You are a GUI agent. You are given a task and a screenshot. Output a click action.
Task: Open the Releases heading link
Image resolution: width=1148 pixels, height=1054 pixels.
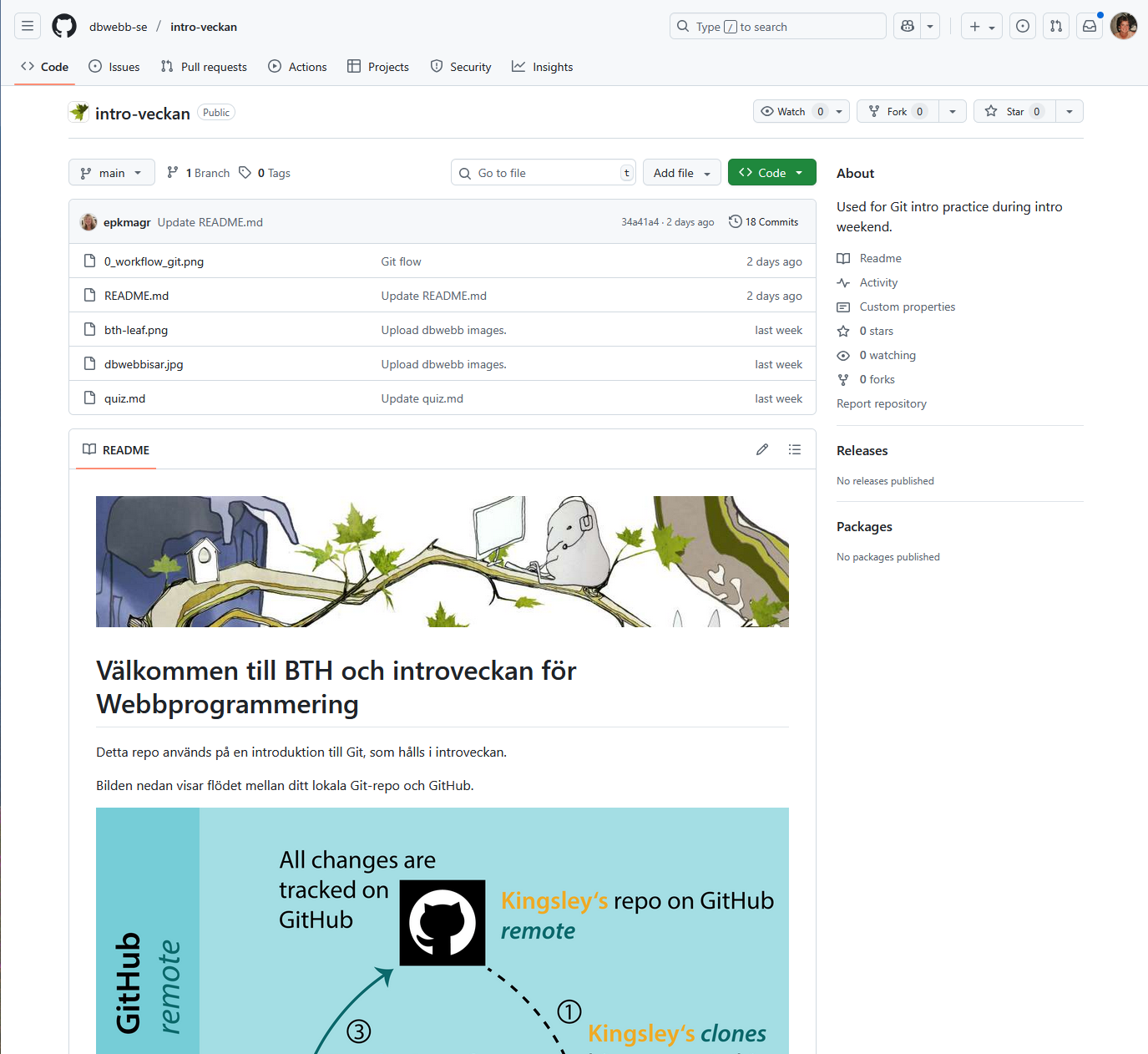pos(862,450)
